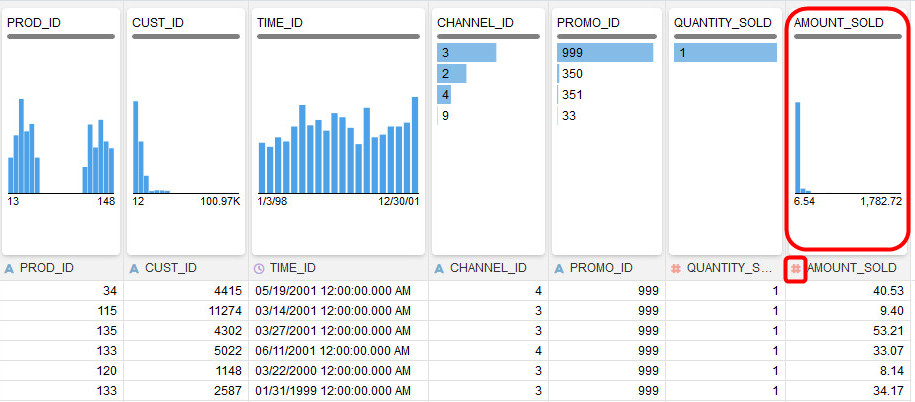915x402 pixels.
Task: Select value 9 in CHANNEL_ID card
Action: coord(445,116)
